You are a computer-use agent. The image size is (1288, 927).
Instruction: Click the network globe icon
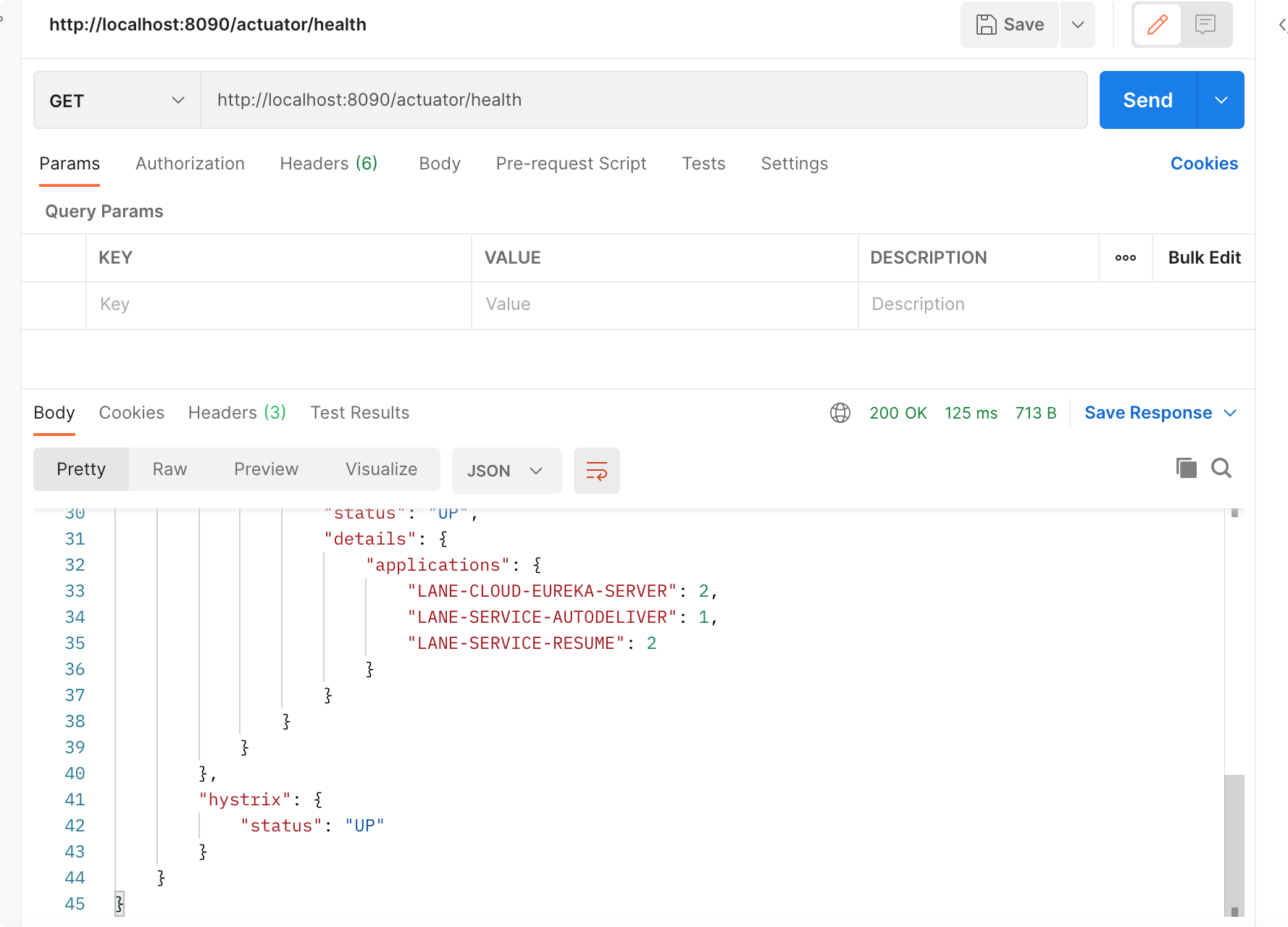point(840,413)
